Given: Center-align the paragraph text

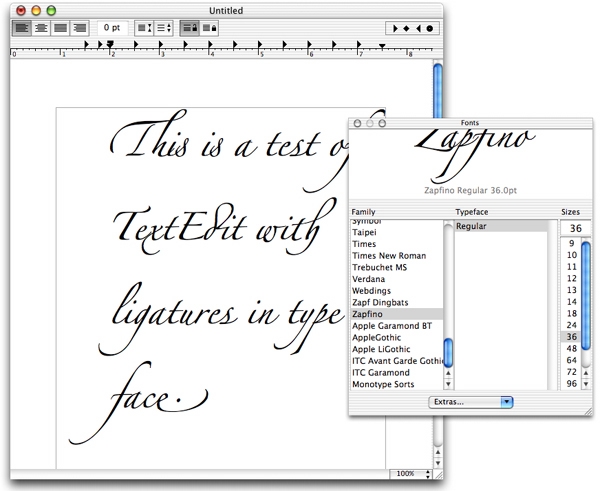Looking at the screenshot, I should pyautogui.click(x=41, y=28).
